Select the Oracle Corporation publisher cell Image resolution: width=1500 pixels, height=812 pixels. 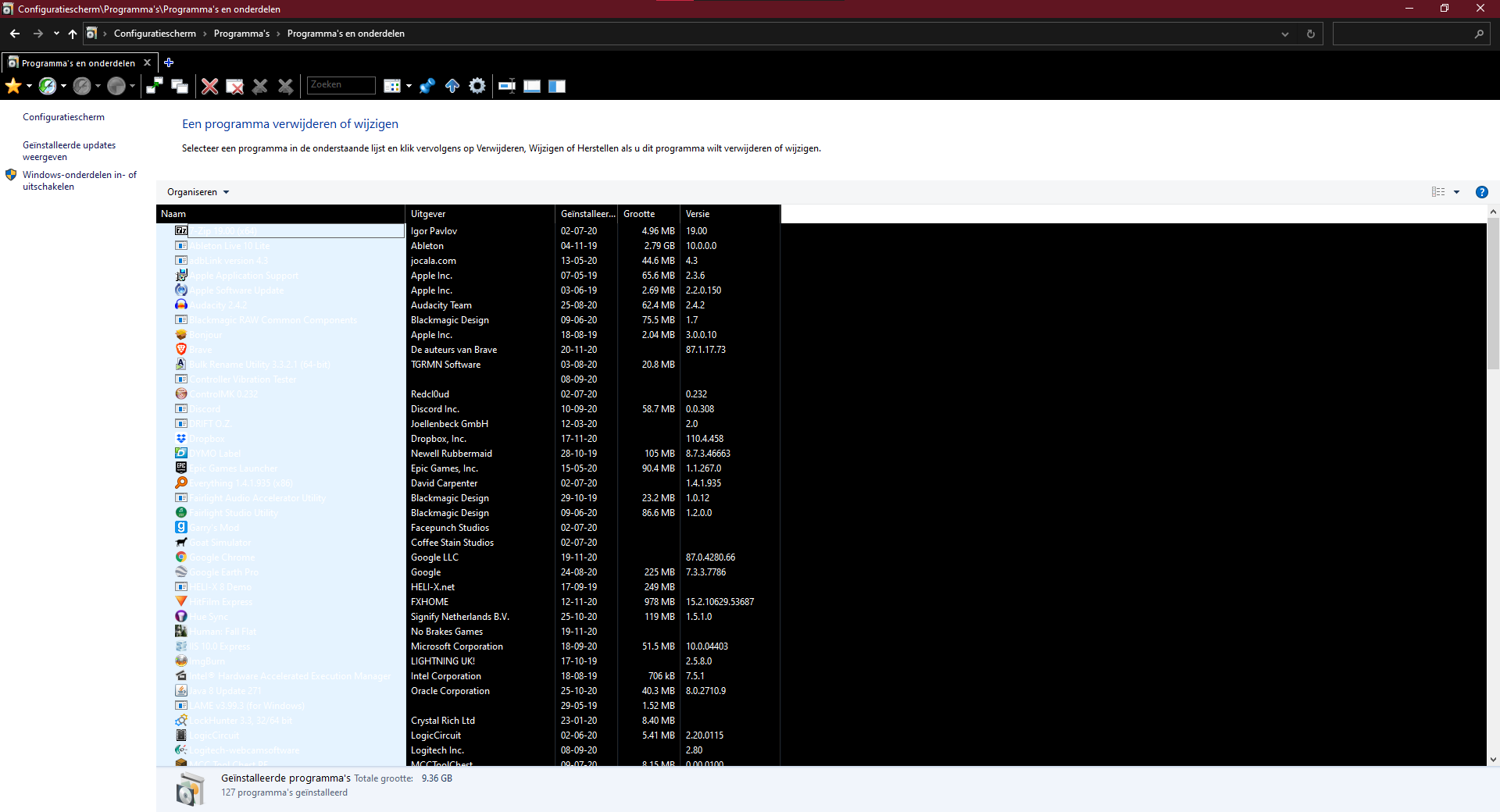click(450, 691)
